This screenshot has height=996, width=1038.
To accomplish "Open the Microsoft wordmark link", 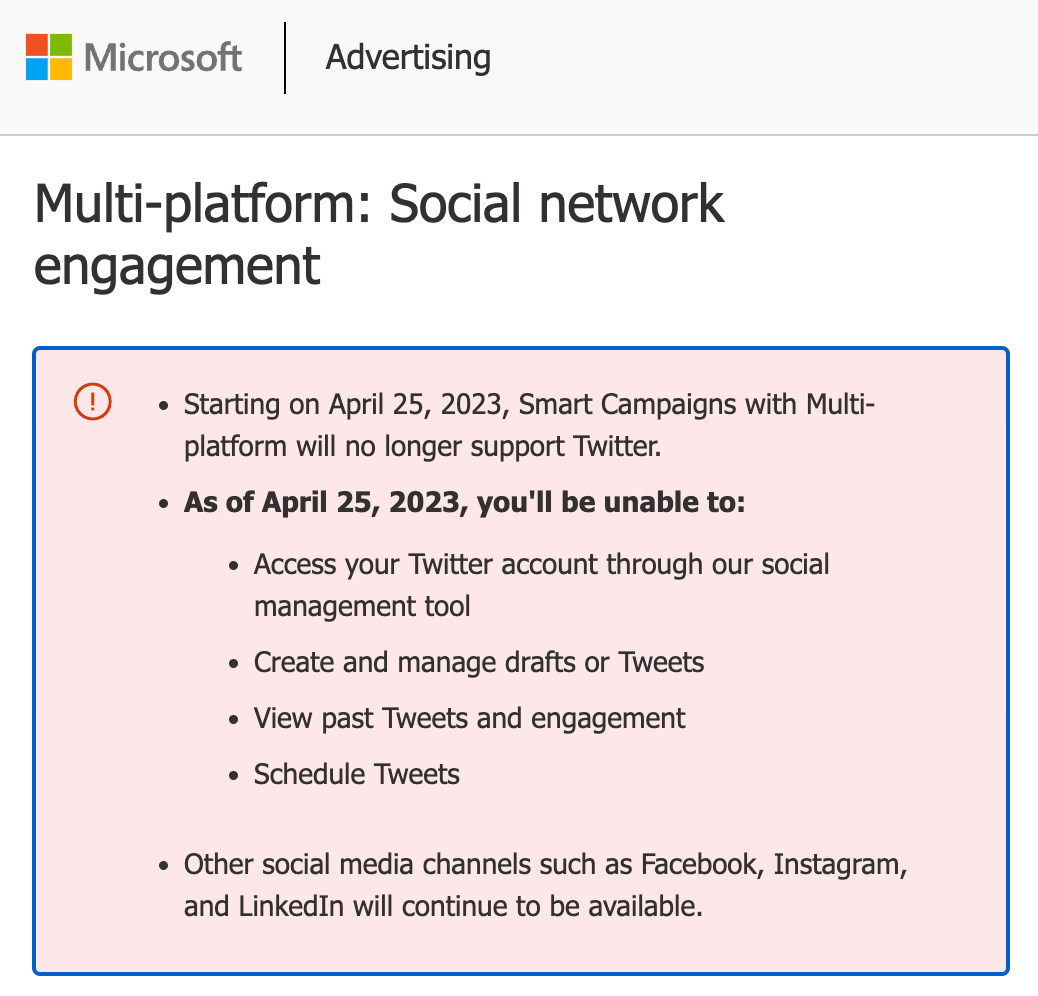I will click(163, 58).
